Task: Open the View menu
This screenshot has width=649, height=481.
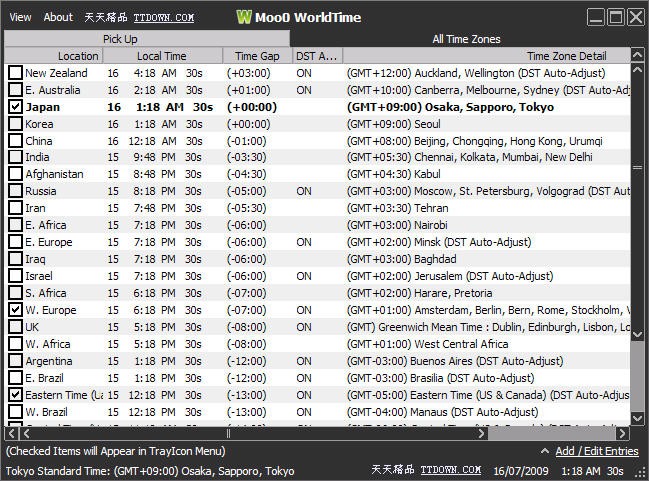Action: tap(20, 17)
